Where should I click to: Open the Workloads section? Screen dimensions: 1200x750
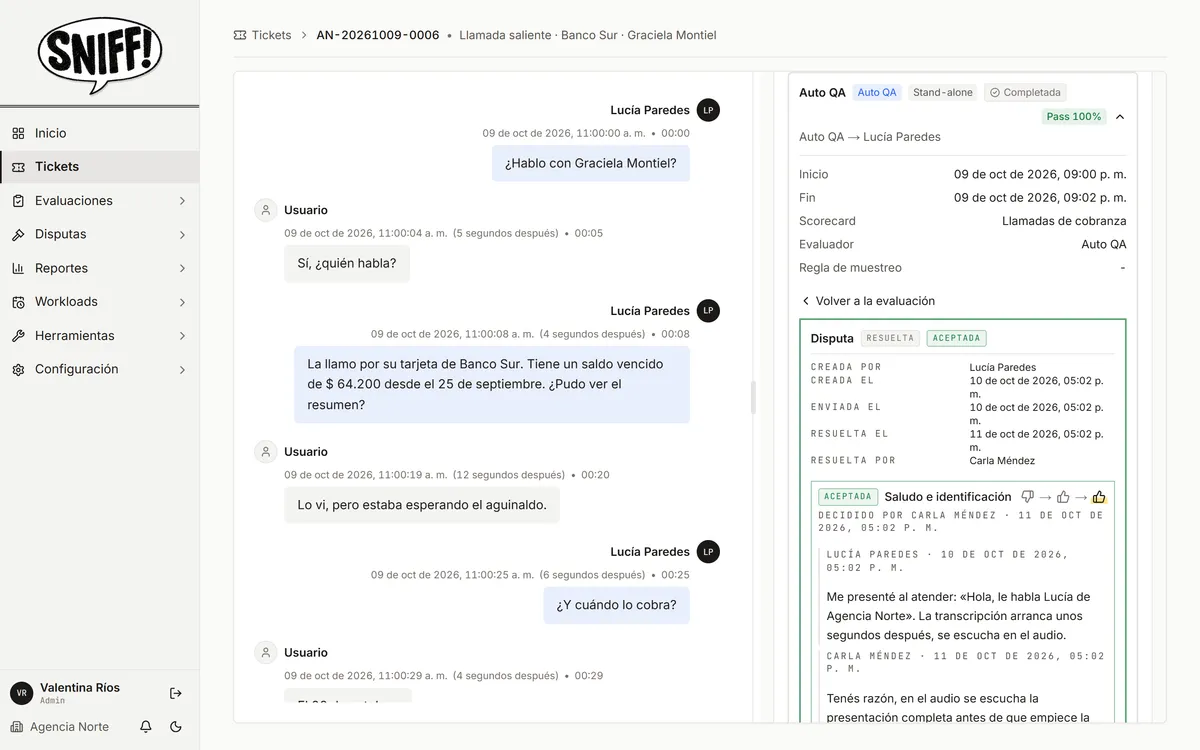(x=100, y=302)
